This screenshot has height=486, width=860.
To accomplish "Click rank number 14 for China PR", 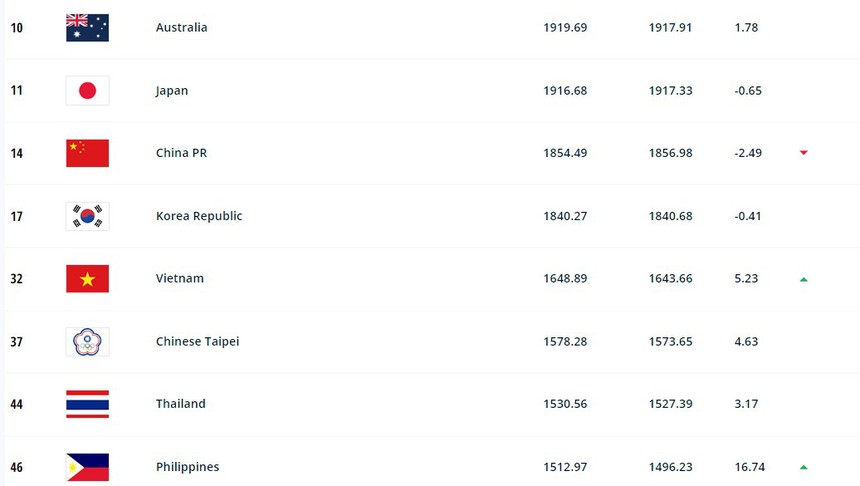I will [x=17, y=154].
